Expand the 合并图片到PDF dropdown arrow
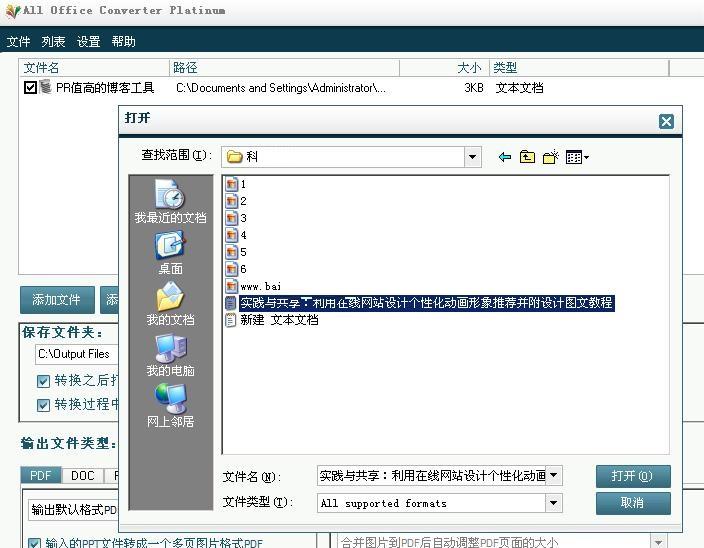Viewport: 704px width, 548px height. pos(658,542)
